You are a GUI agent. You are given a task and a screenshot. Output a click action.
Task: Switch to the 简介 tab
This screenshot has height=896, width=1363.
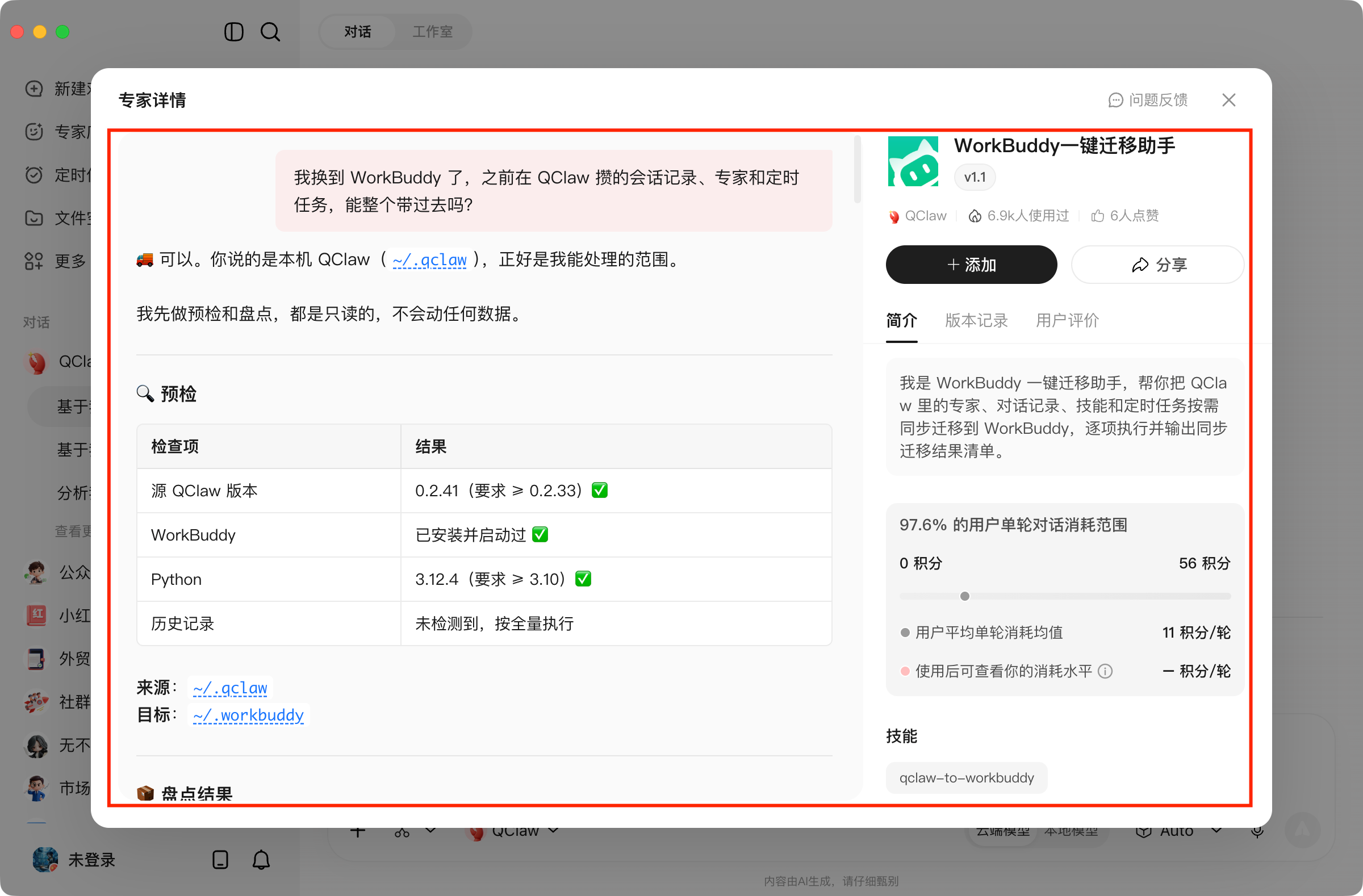click(x=901, y=321)
